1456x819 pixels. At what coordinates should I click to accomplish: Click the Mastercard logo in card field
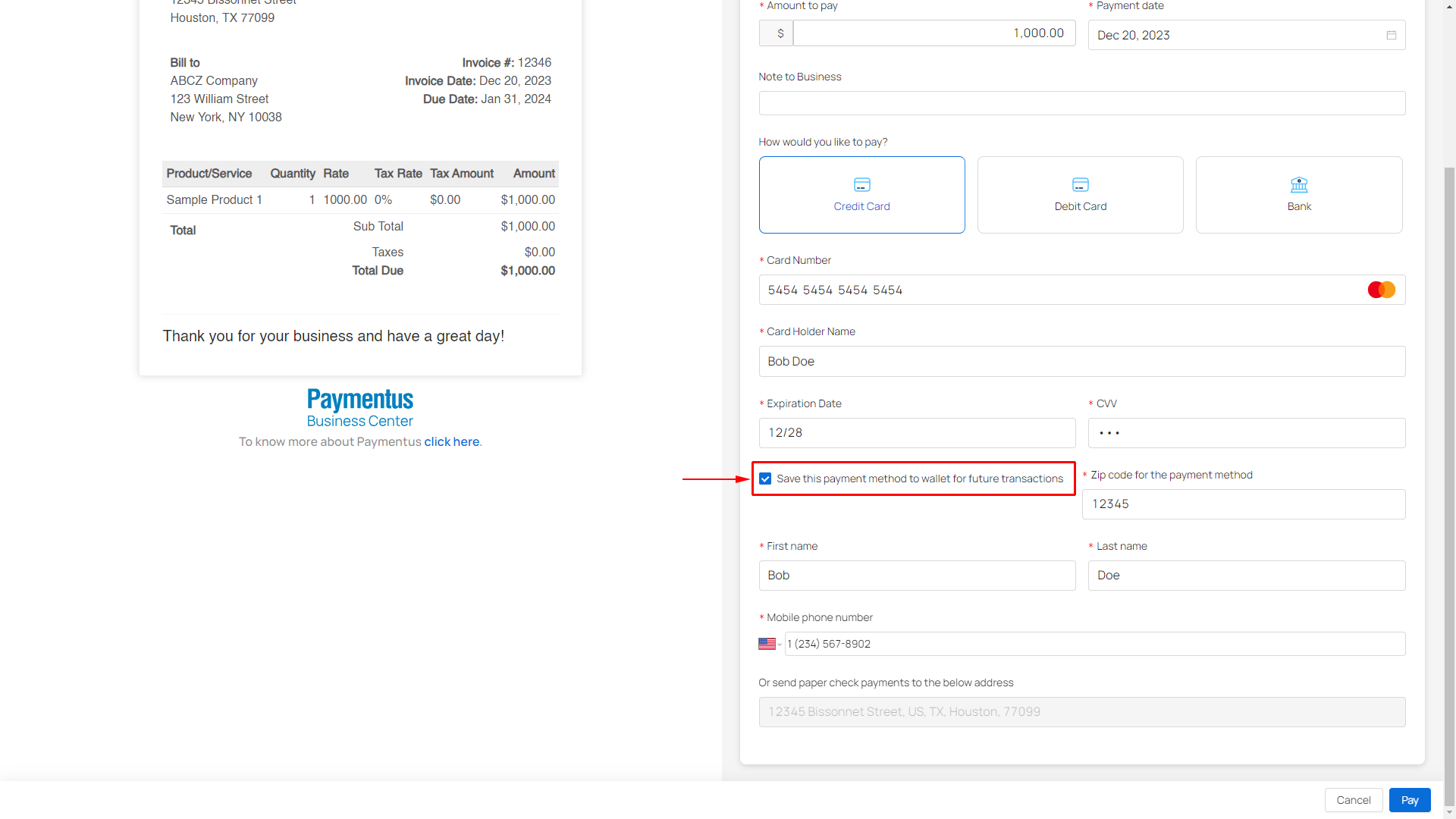1381,290
